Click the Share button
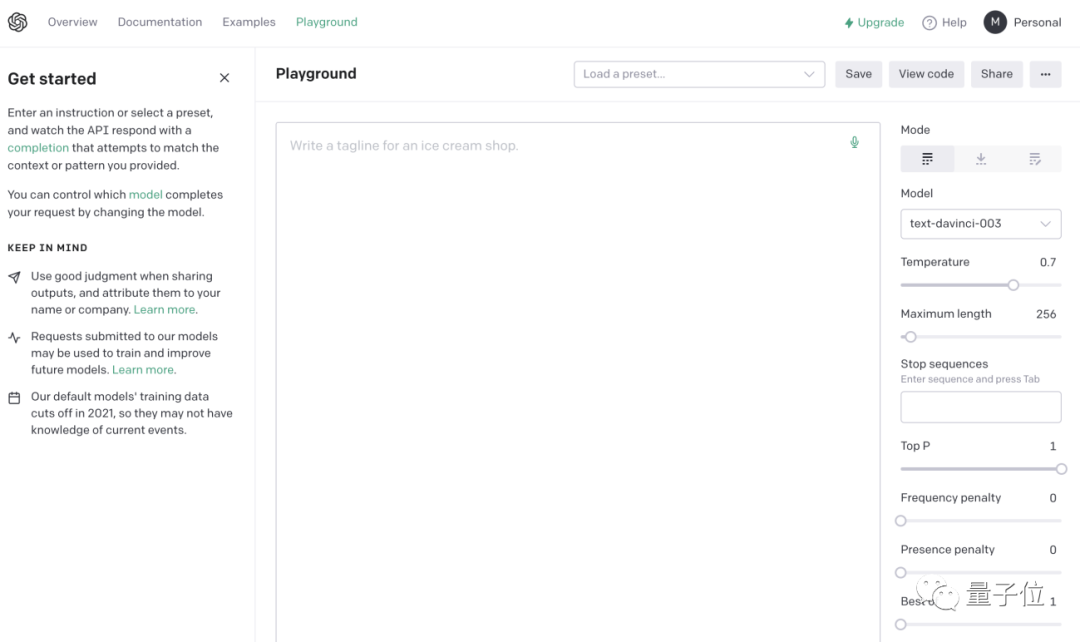This screenshot has height=642, width=1080. 996,74
